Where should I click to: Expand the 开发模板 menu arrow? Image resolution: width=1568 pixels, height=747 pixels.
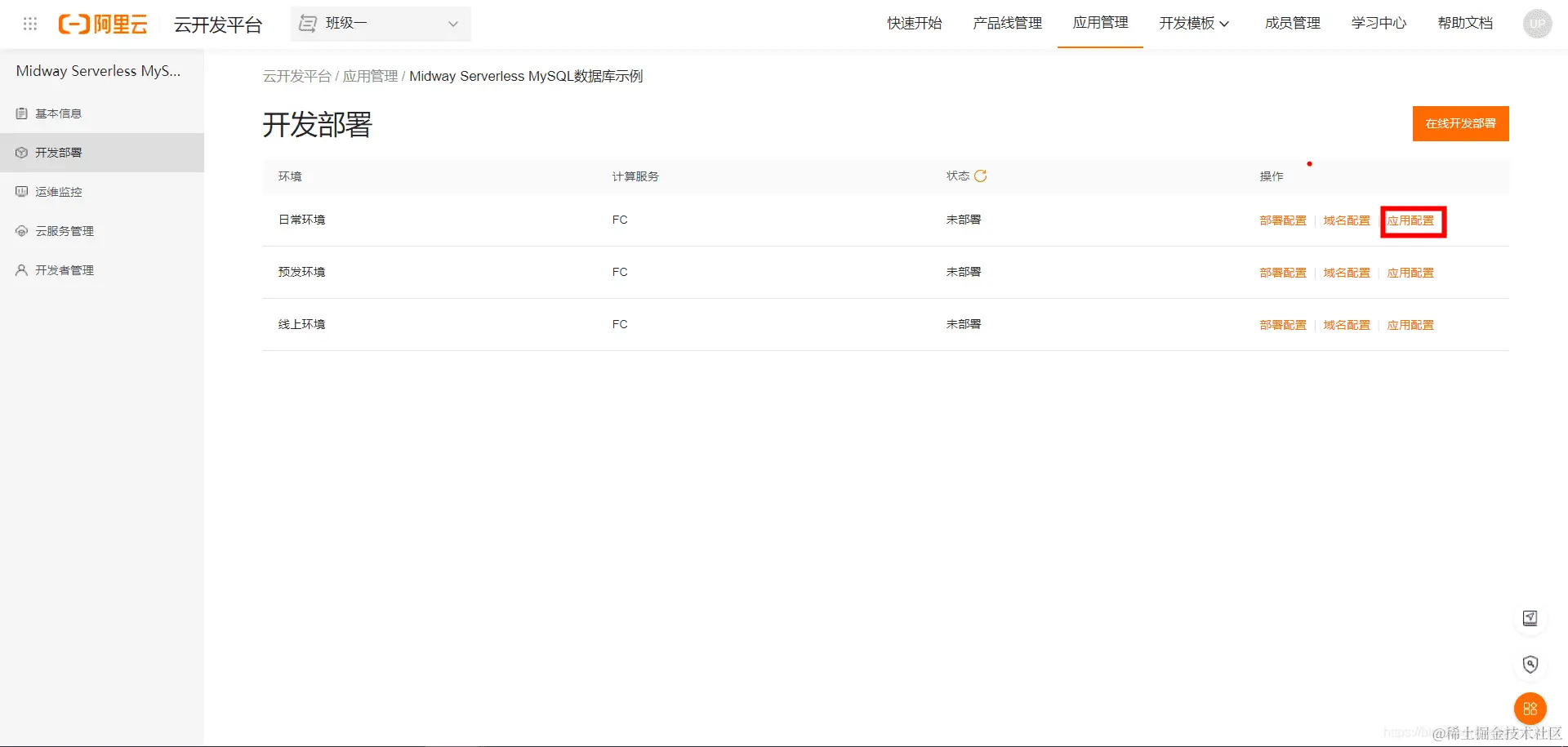pos(1224,24)
